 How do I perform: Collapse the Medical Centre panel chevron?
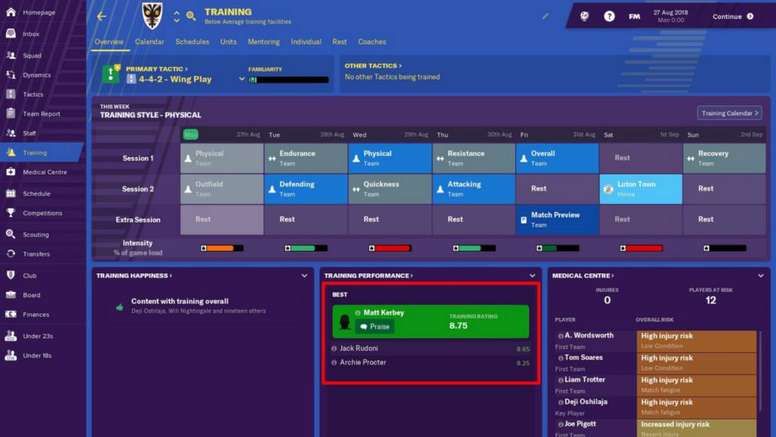[761, 276]
